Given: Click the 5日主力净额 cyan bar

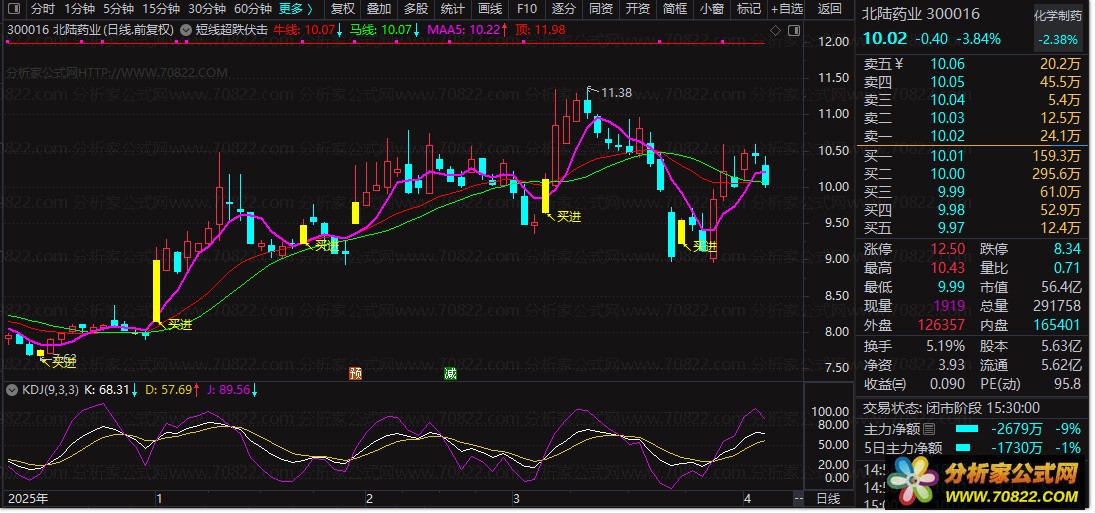Looking at the screenshot, I should tap(964, 448).
